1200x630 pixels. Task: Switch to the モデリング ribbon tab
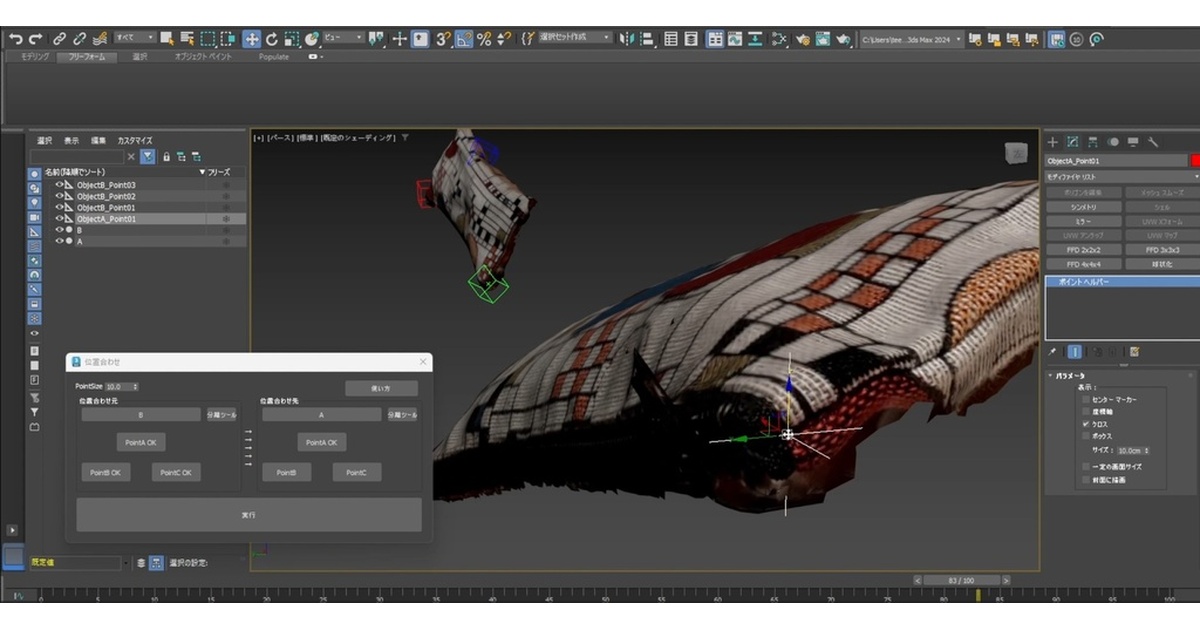click(36, 57)
